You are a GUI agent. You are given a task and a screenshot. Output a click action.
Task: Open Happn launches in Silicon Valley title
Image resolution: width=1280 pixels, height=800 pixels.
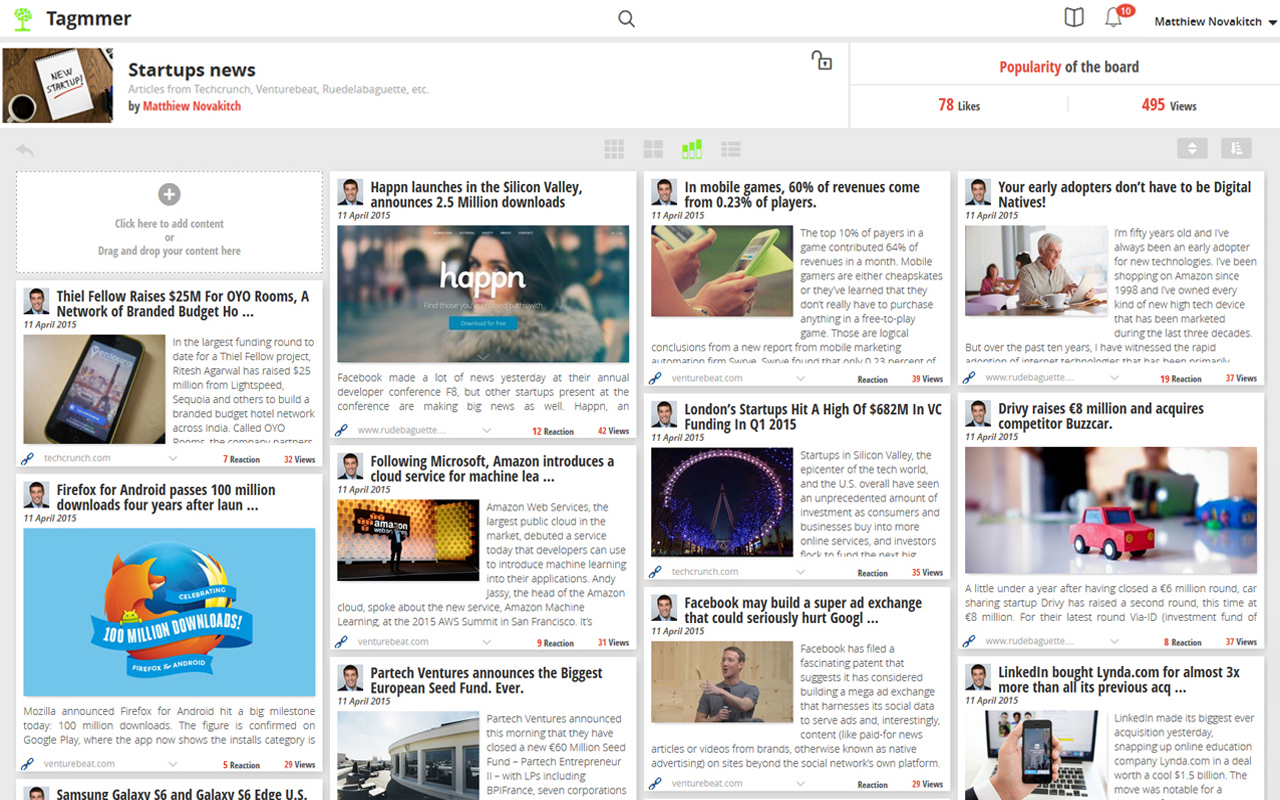coord(476,194)
